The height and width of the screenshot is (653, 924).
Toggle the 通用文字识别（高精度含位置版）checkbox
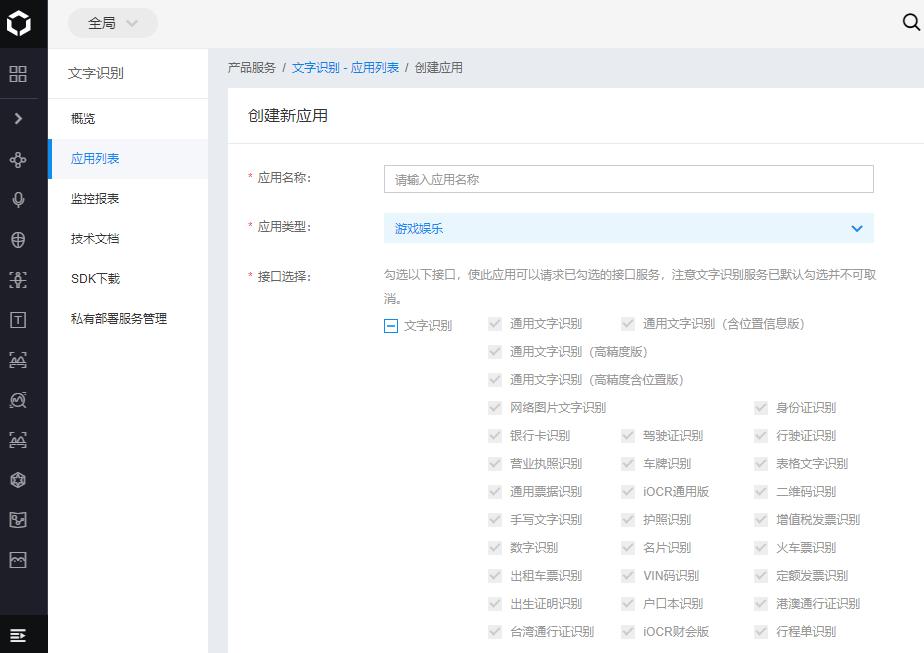click(495, 380)
